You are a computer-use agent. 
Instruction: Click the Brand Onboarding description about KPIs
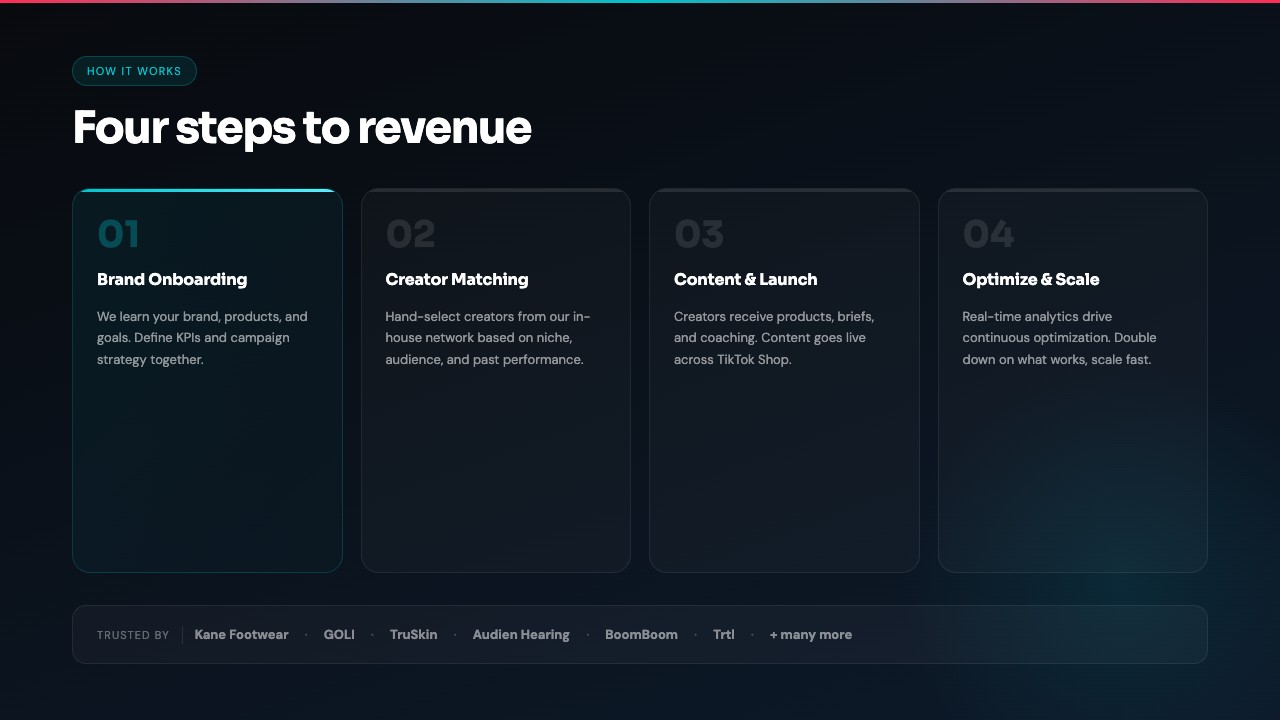click(202, 338)
